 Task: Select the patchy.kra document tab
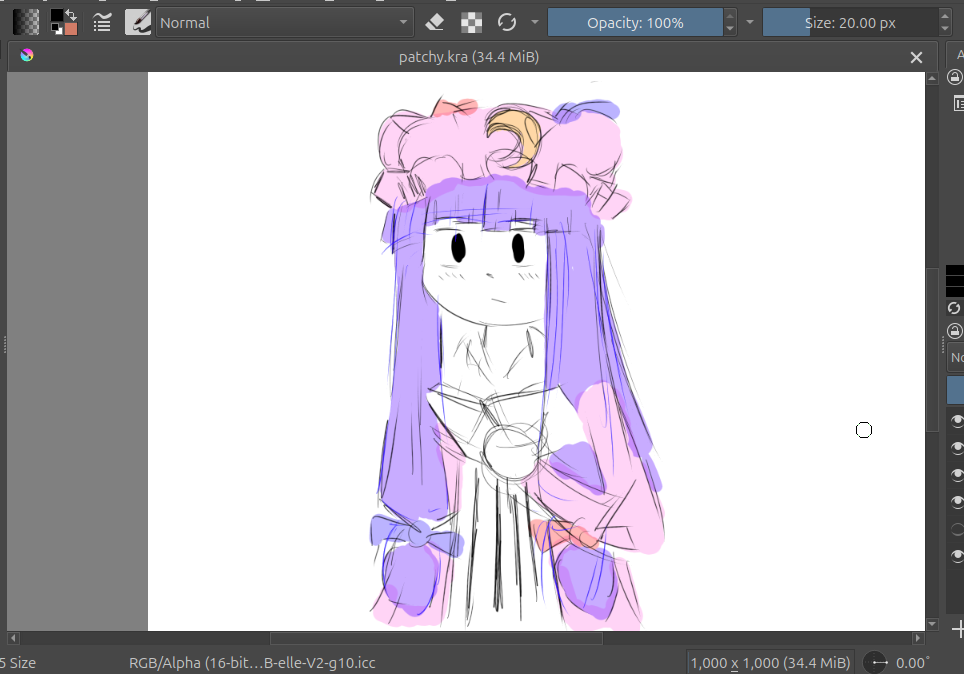point(468,57)
